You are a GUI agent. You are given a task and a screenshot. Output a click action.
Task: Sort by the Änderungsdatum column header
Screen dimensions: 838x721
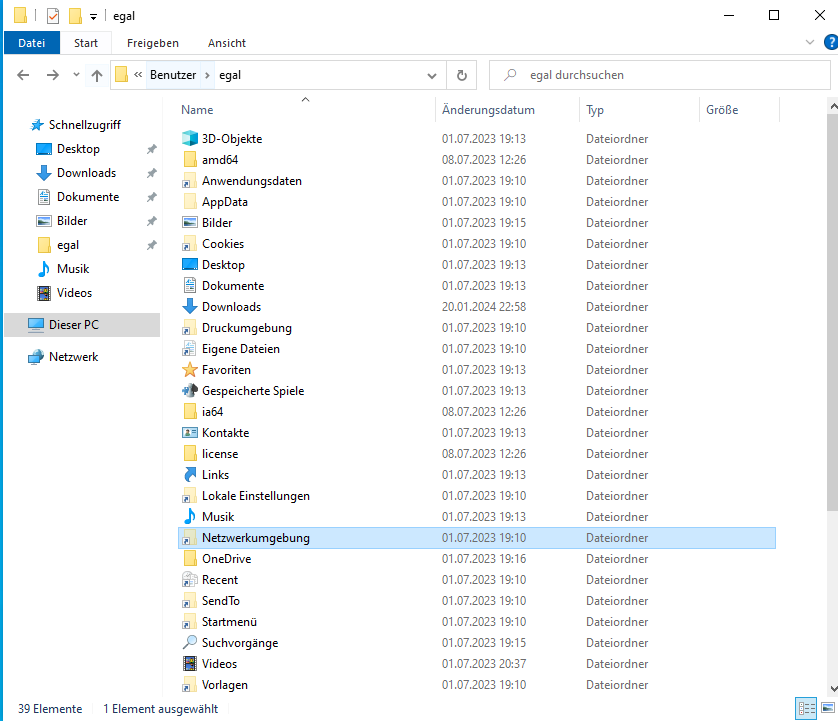488,110
